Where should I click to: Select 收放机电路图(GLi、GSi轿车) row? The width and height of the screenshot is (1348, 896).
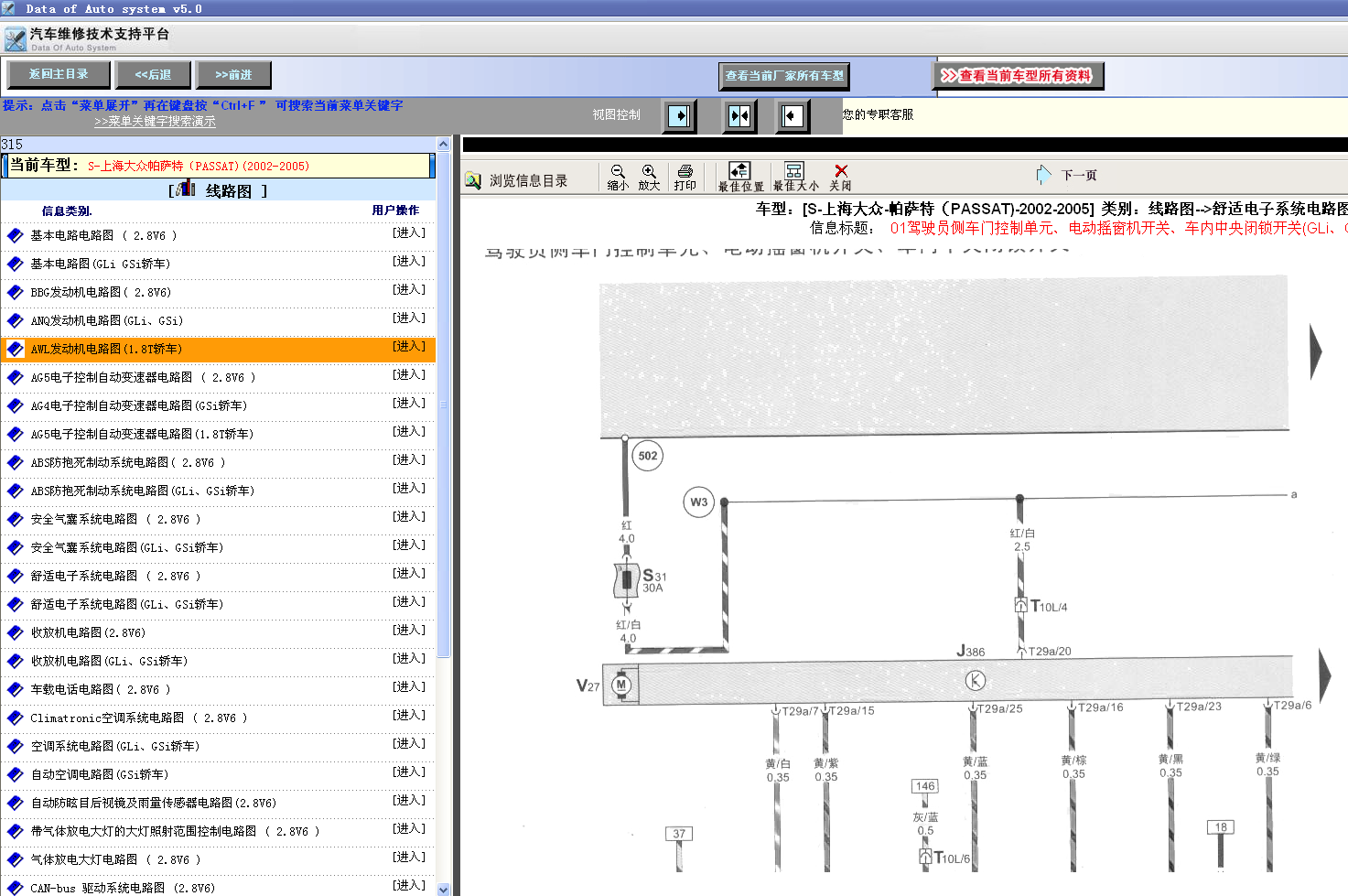[x=218, y=661]
